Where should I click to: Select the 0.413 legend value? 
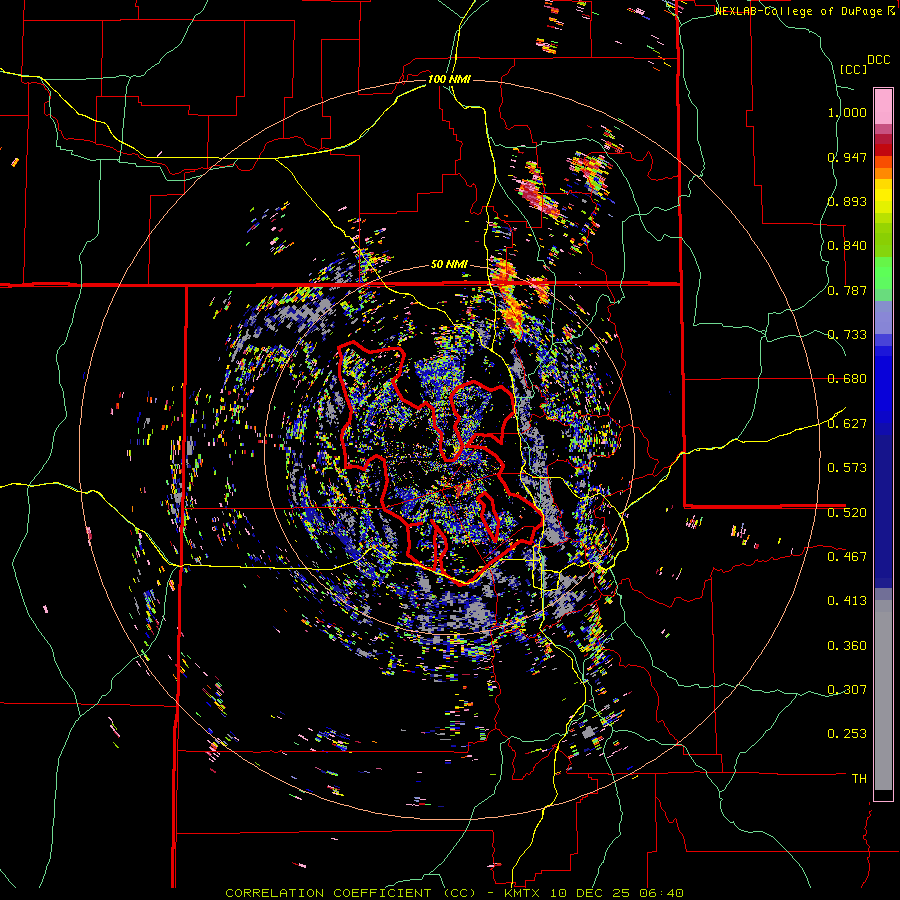point(847,601)
